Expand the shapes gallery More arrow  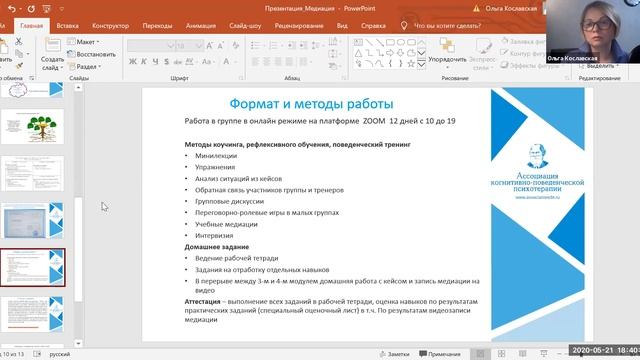tap(422, 64)
